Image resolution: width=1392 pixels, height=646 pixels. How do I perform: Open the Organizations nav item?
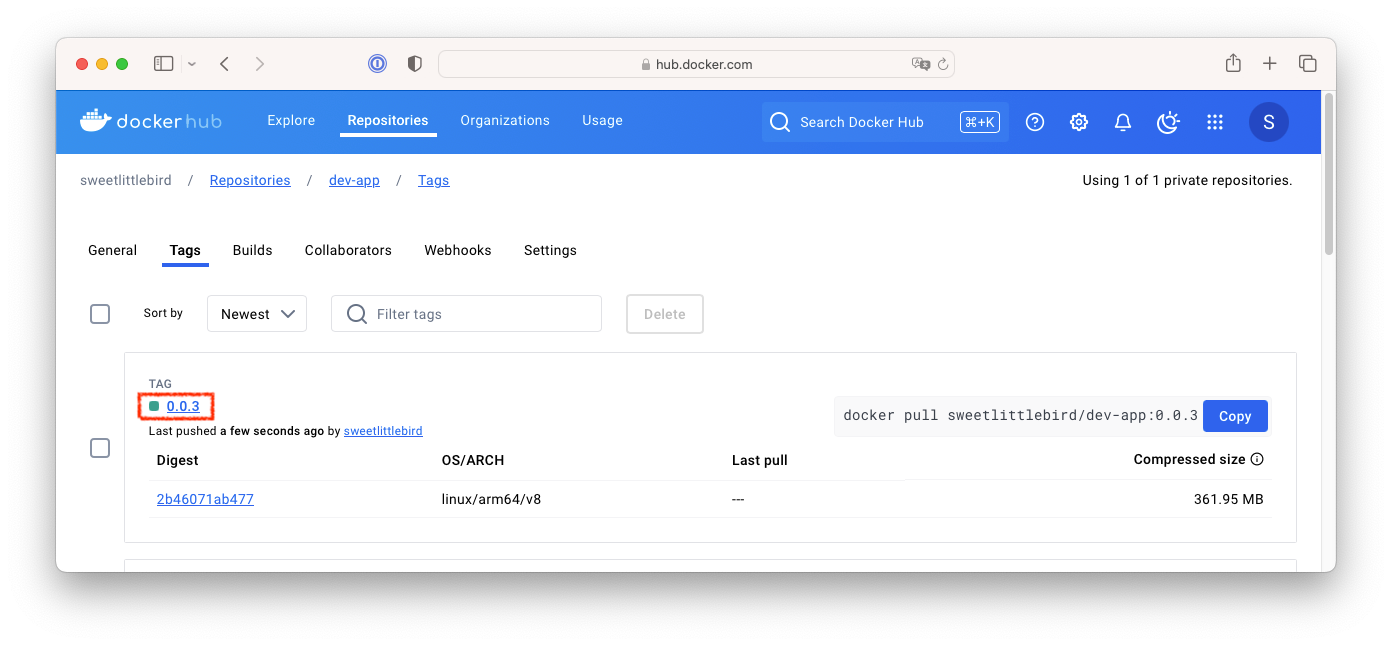click(x=505, y=120)
